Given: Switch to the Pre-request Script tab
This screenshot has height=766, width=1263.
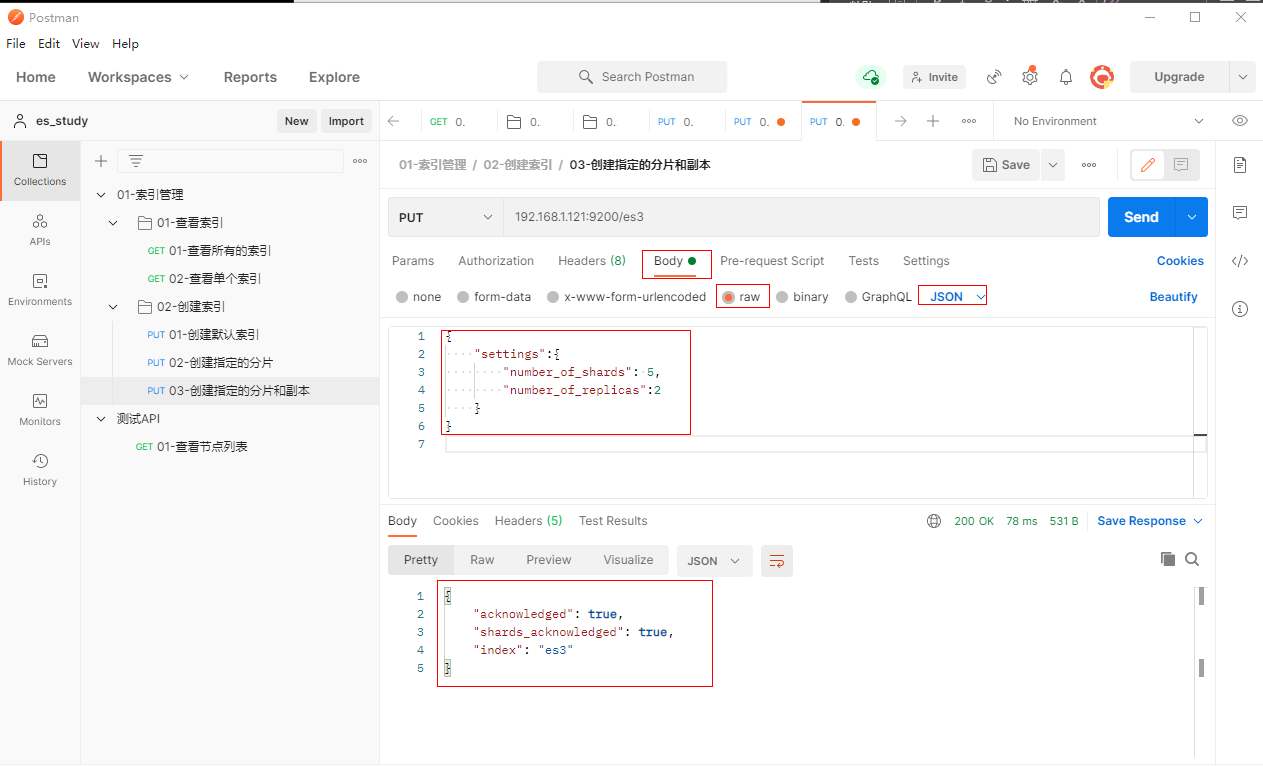Looking at the screenshot, I should [772, 261].
